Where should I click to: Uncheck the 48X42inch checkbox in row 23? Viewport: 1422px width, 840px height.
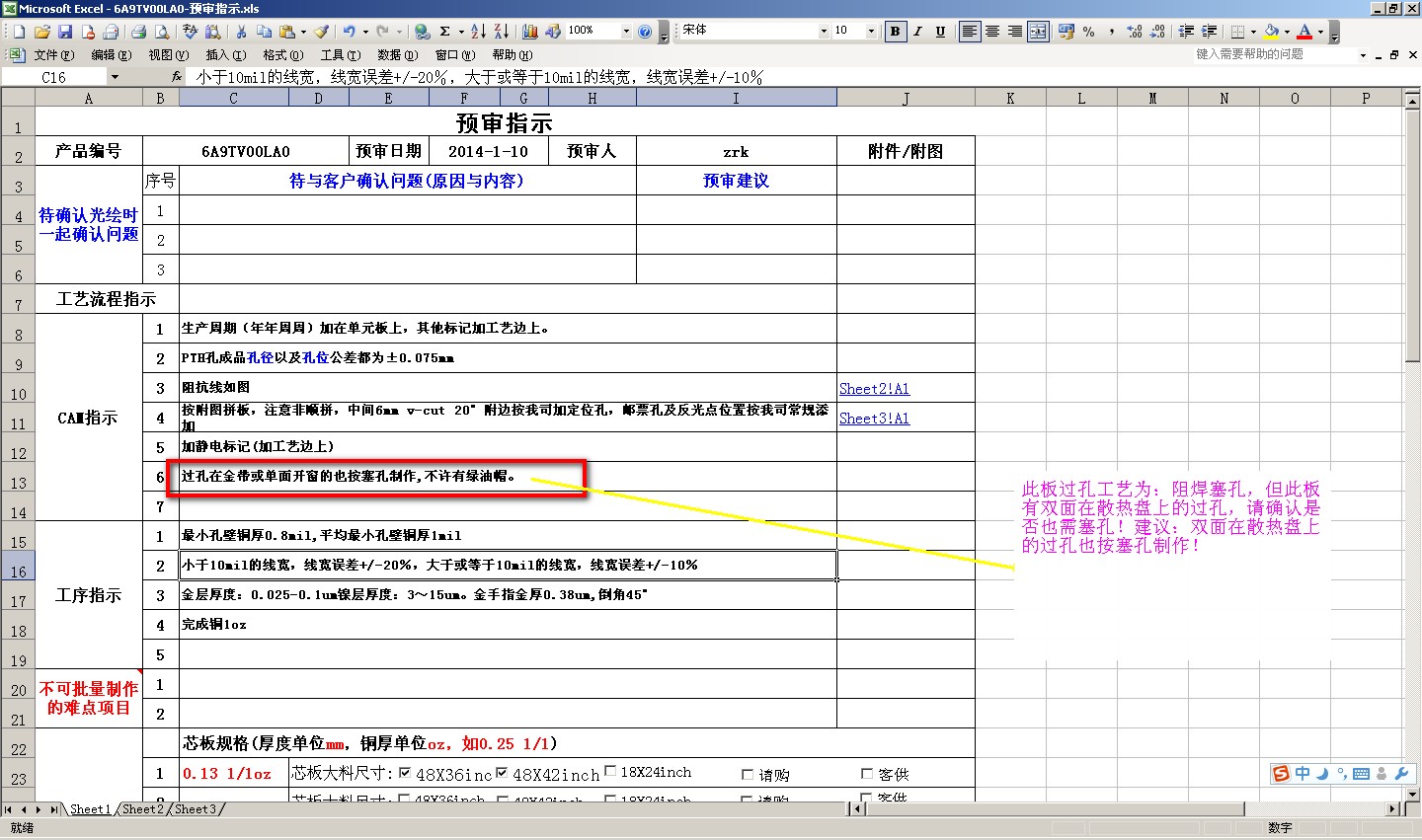502,773
